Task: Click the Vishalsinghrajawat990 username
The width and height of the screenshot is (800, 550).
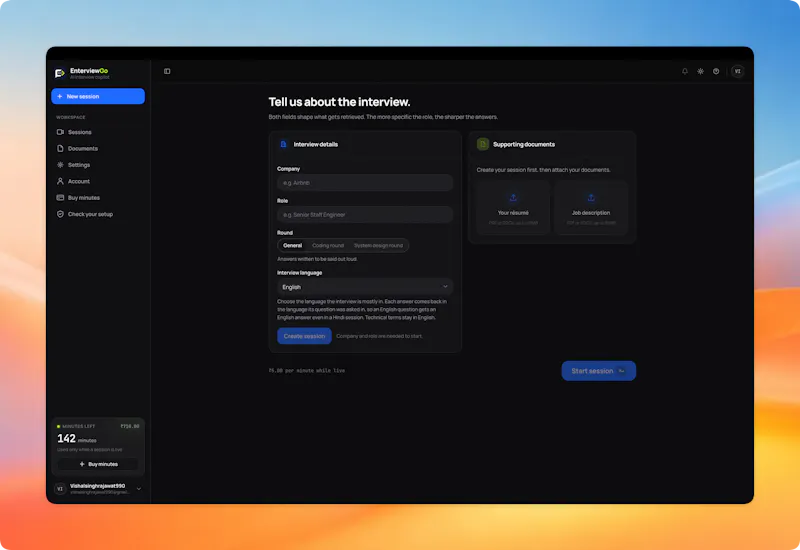Action: [97, 486]
